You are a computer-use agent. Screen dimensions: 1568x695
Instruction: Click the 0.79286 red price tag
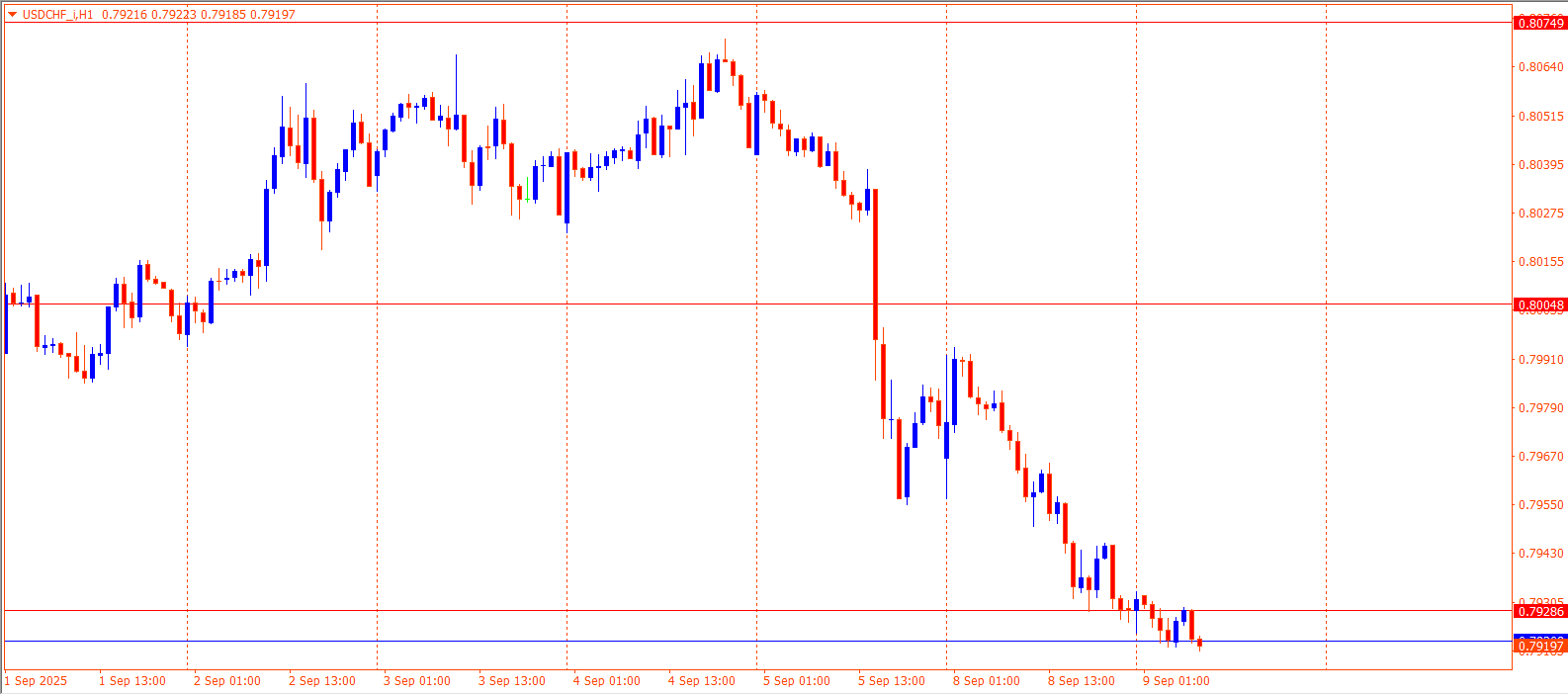pos(1540,611)
